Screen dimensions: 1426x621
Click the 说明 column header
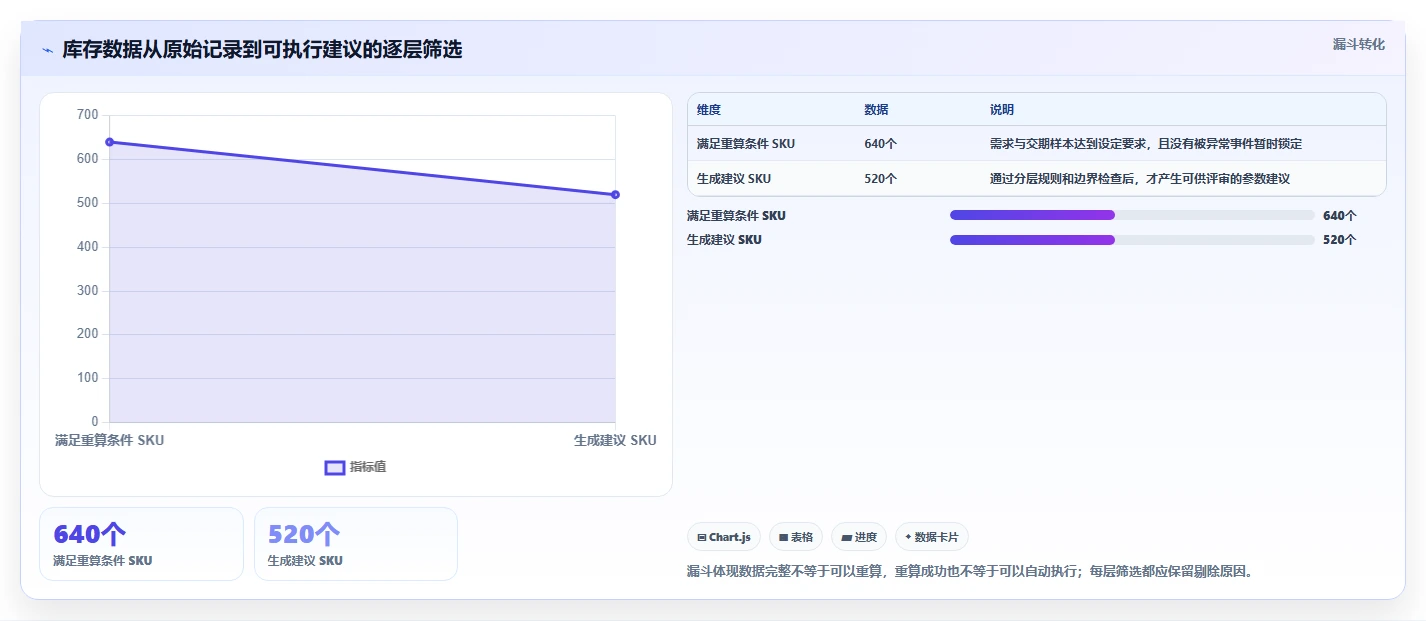pos(1002,110)
